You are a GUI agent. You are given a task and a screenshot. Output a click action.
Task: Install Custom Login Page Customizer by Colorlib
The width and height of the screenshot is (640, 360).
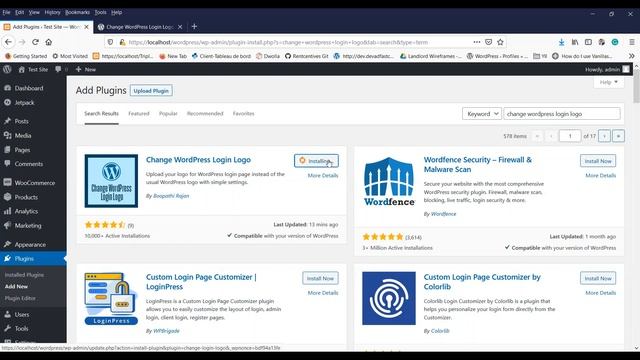(598, 278)
